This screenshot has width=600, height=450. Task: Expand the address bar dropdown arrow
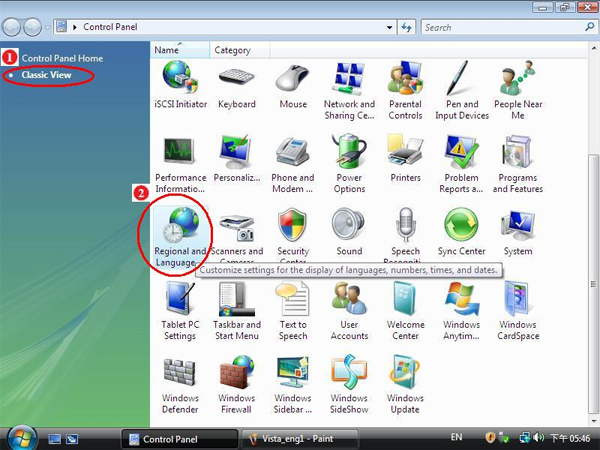pos(389,28)
